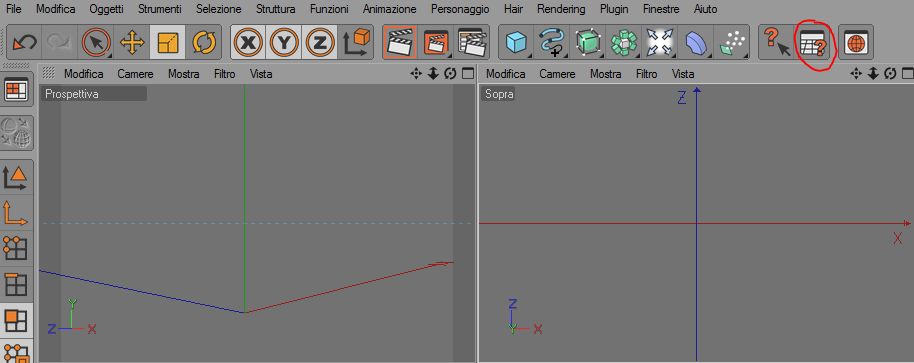Click the question-mark cursor help icon
Image resolution: width=914 pixels, height=363 pixels.
click(x=776, y=42)
